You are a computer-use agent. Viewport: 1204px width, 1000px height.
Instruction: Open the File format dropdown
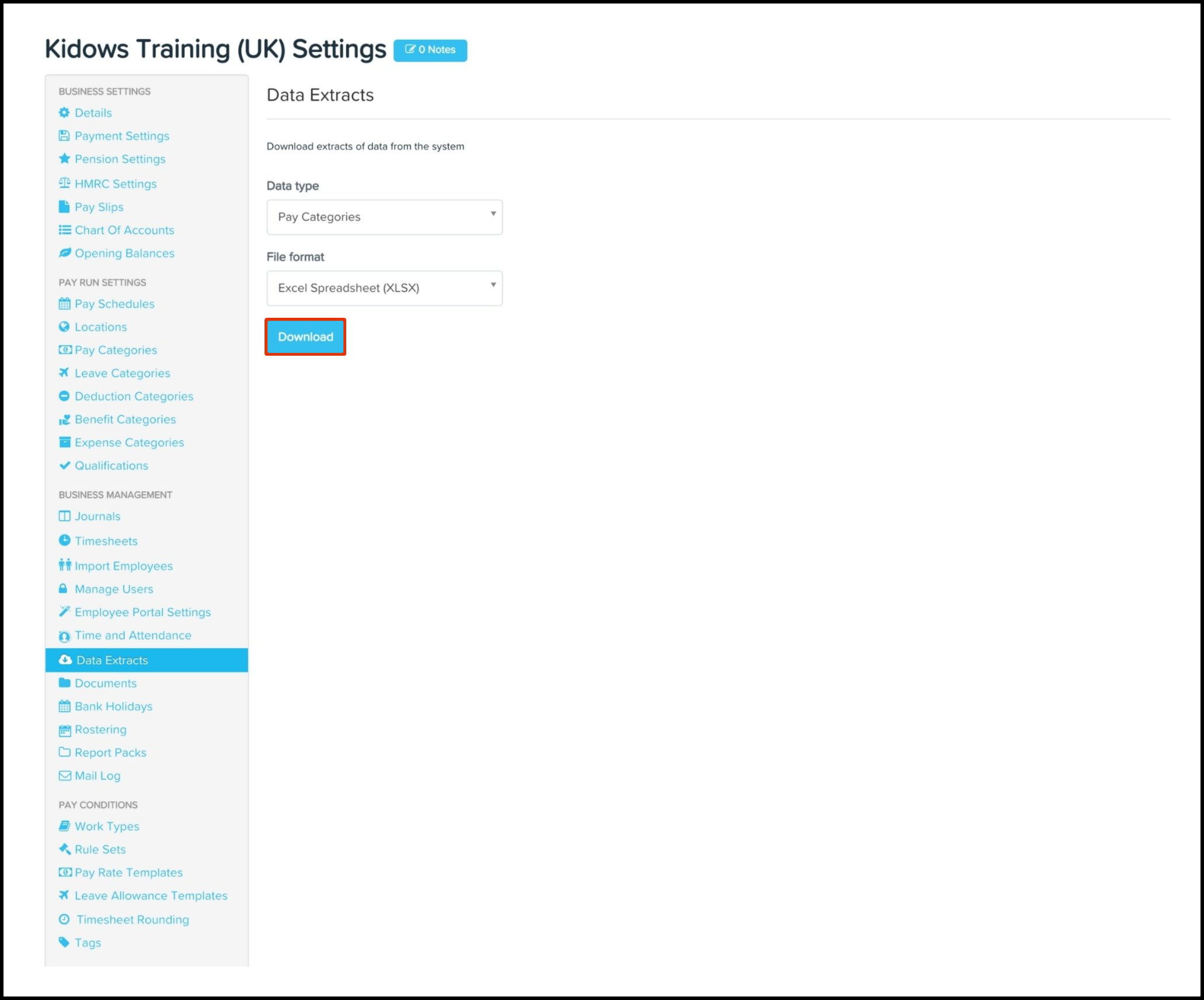(384, 288)
